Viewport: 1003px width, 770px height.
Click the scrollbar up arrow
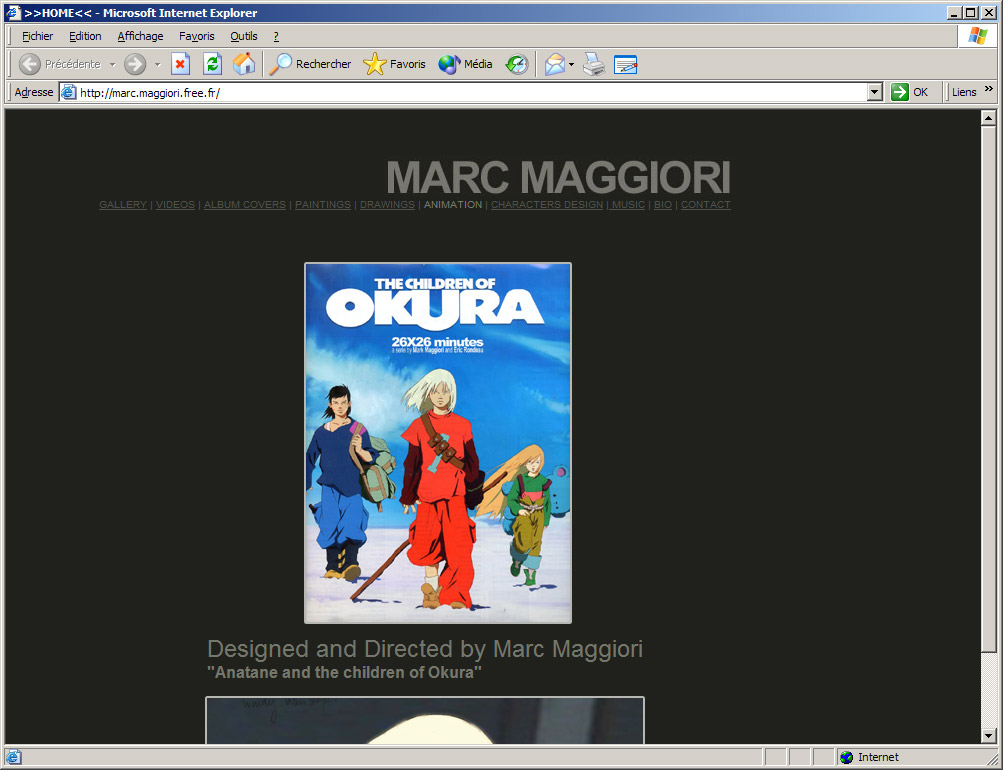988,118
